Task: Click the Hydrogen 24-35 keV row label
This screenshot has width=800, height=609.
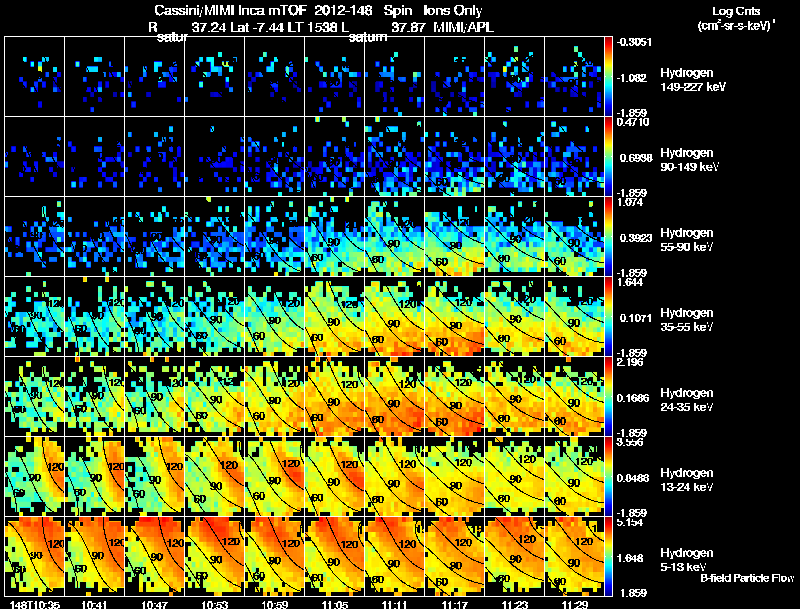Action: pos(686,400)
